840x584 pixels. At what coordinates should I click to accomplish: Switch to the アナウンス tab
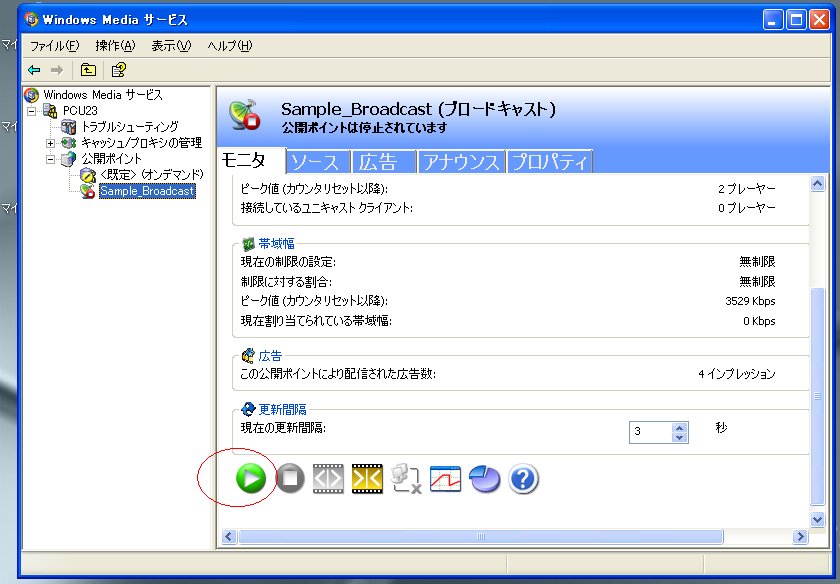coord(461,162)
